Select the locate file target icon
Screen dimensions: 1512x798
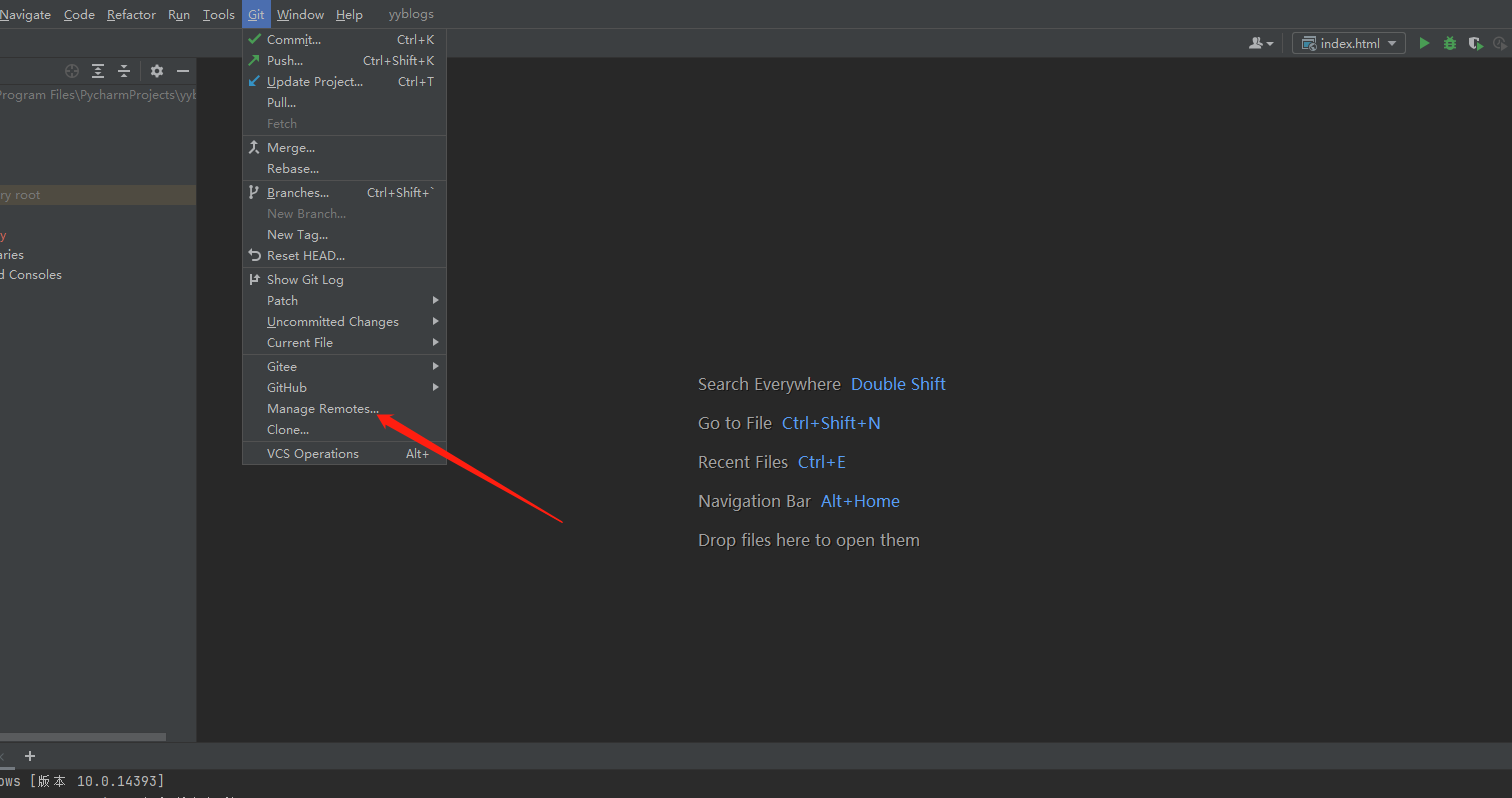pos(71,70)
